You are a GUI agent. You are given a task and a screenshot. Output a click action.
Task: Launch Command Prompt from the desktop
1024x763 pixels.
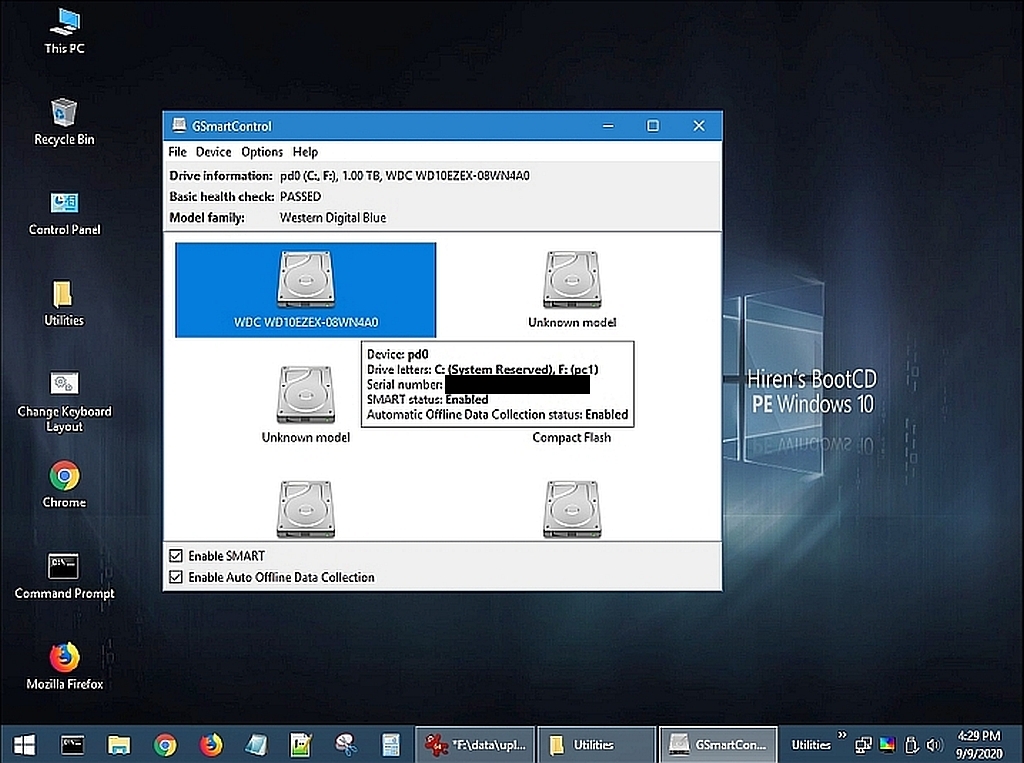tap(64, 576)
